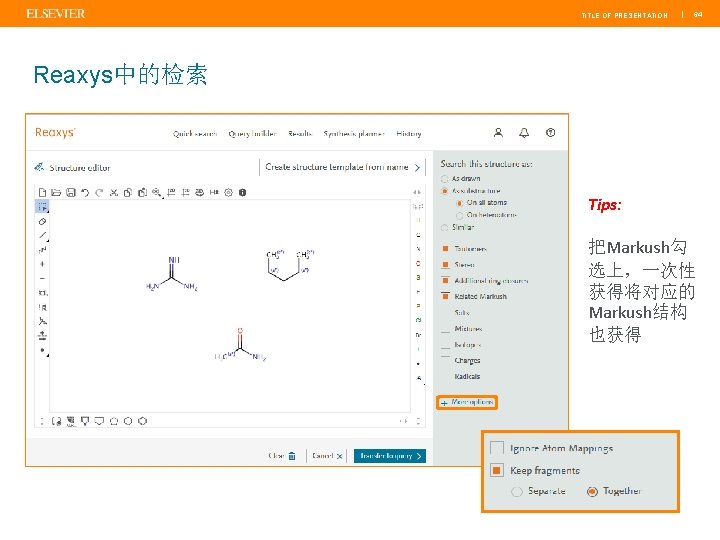
Task: Click the 'Radicals' option label
Action: point(467,377)
